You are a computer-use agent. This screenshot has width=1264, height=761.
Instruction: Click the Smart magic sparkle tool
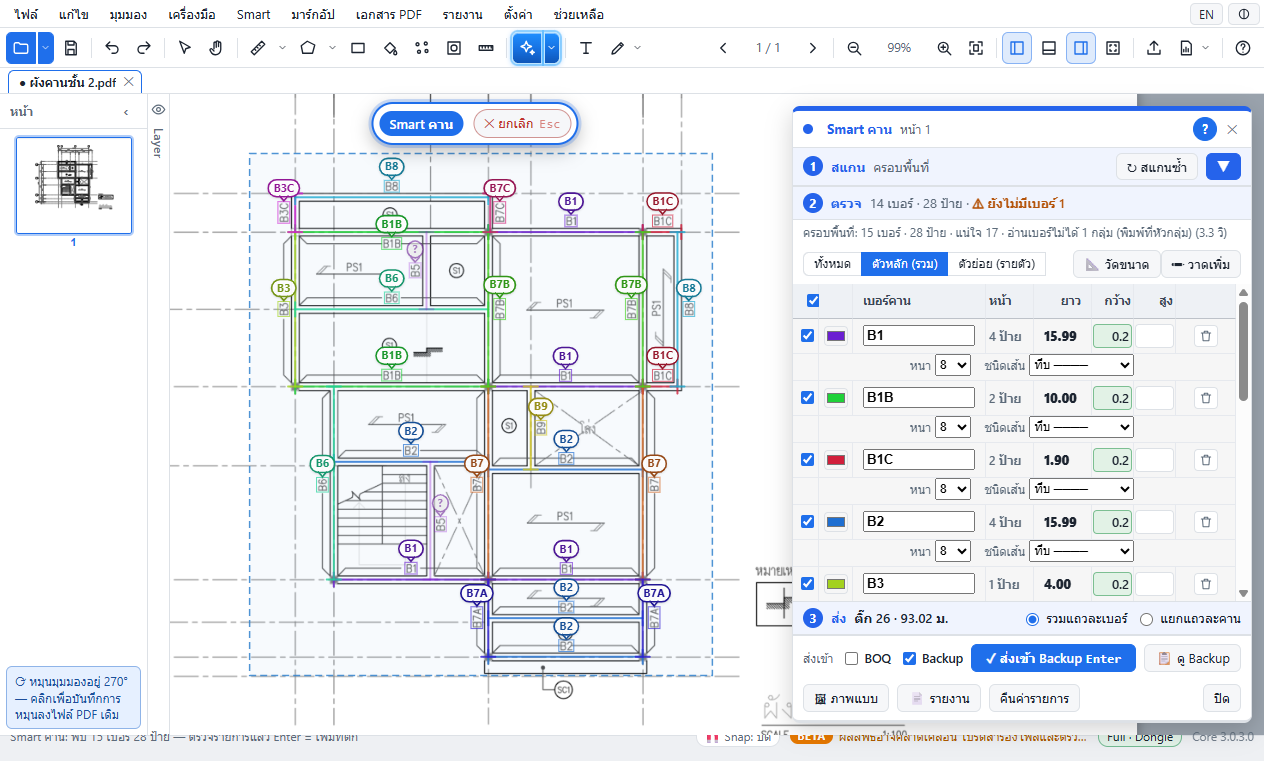pyautogui.click(x=527, y=48)
